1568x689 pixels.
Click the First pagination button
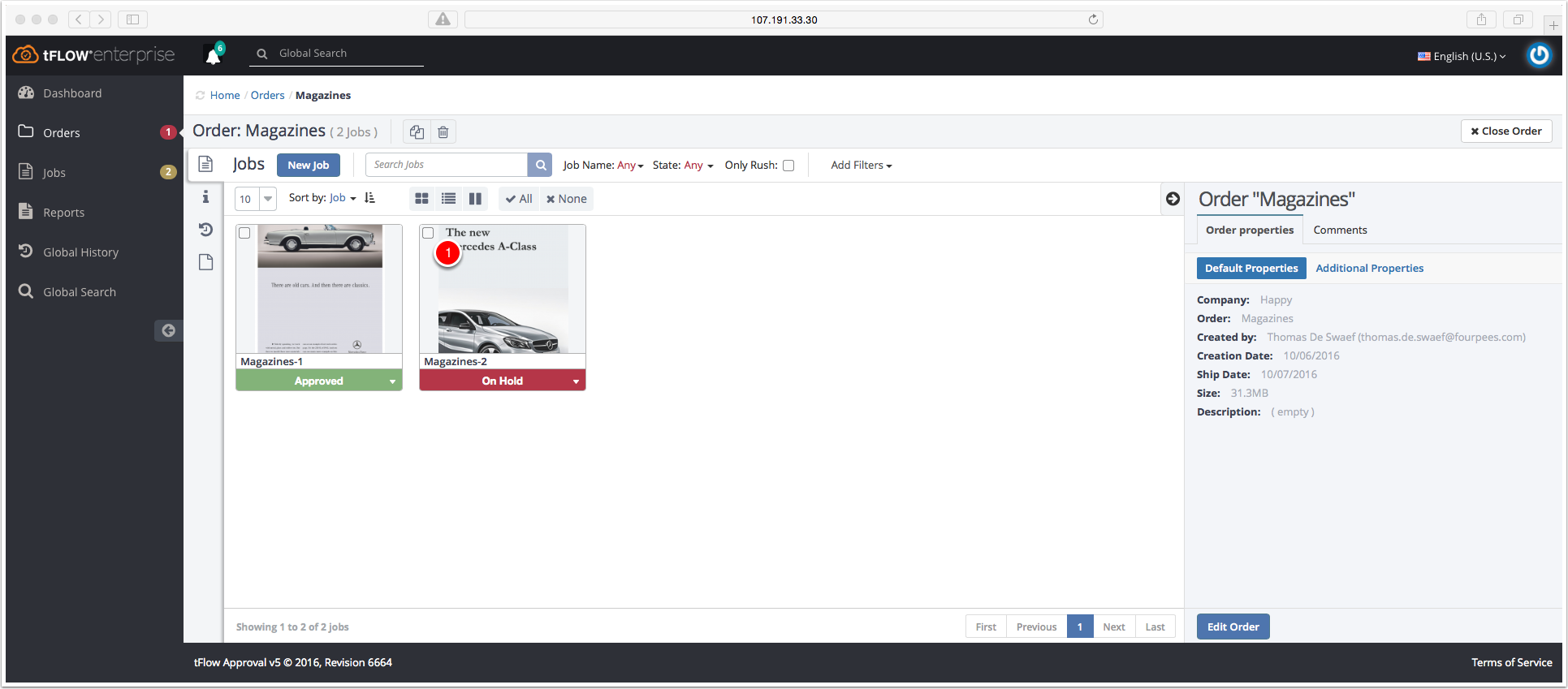tap(986, 627)
